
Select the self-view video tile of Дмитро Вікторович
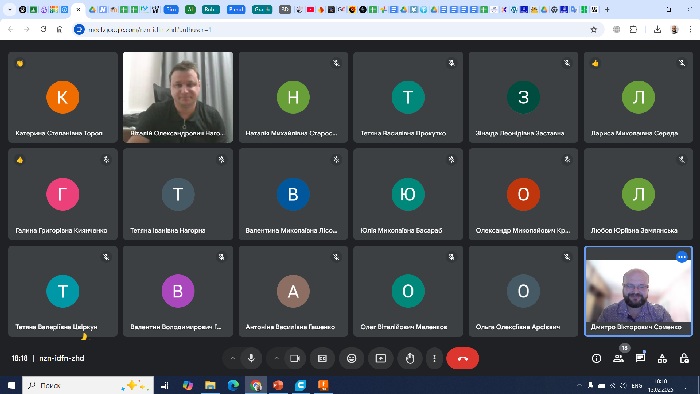pyautogui.click(x=638, y=291)
